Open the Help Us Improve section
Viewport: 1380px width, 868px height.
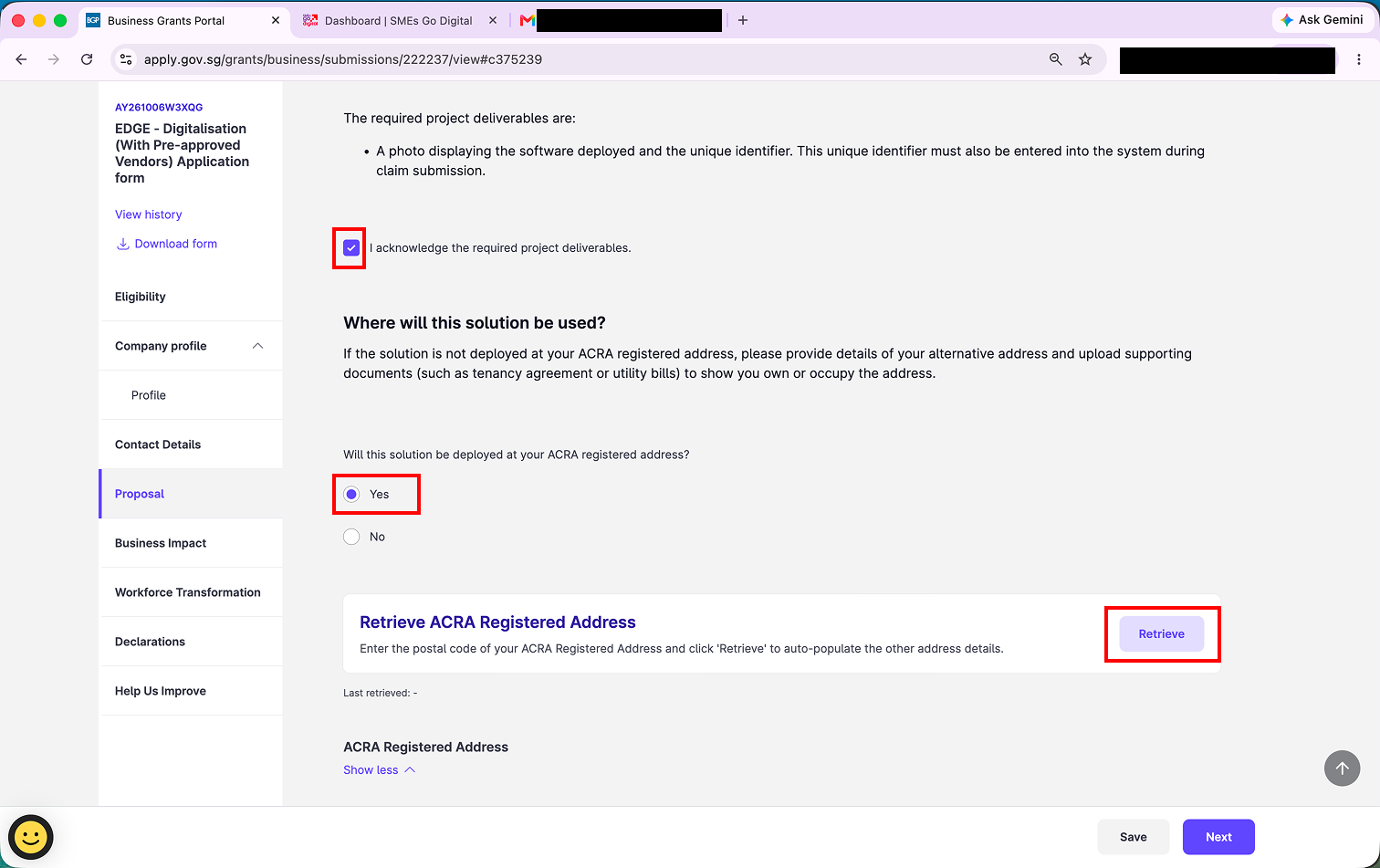pyautogui.click(x=191, y=691)
